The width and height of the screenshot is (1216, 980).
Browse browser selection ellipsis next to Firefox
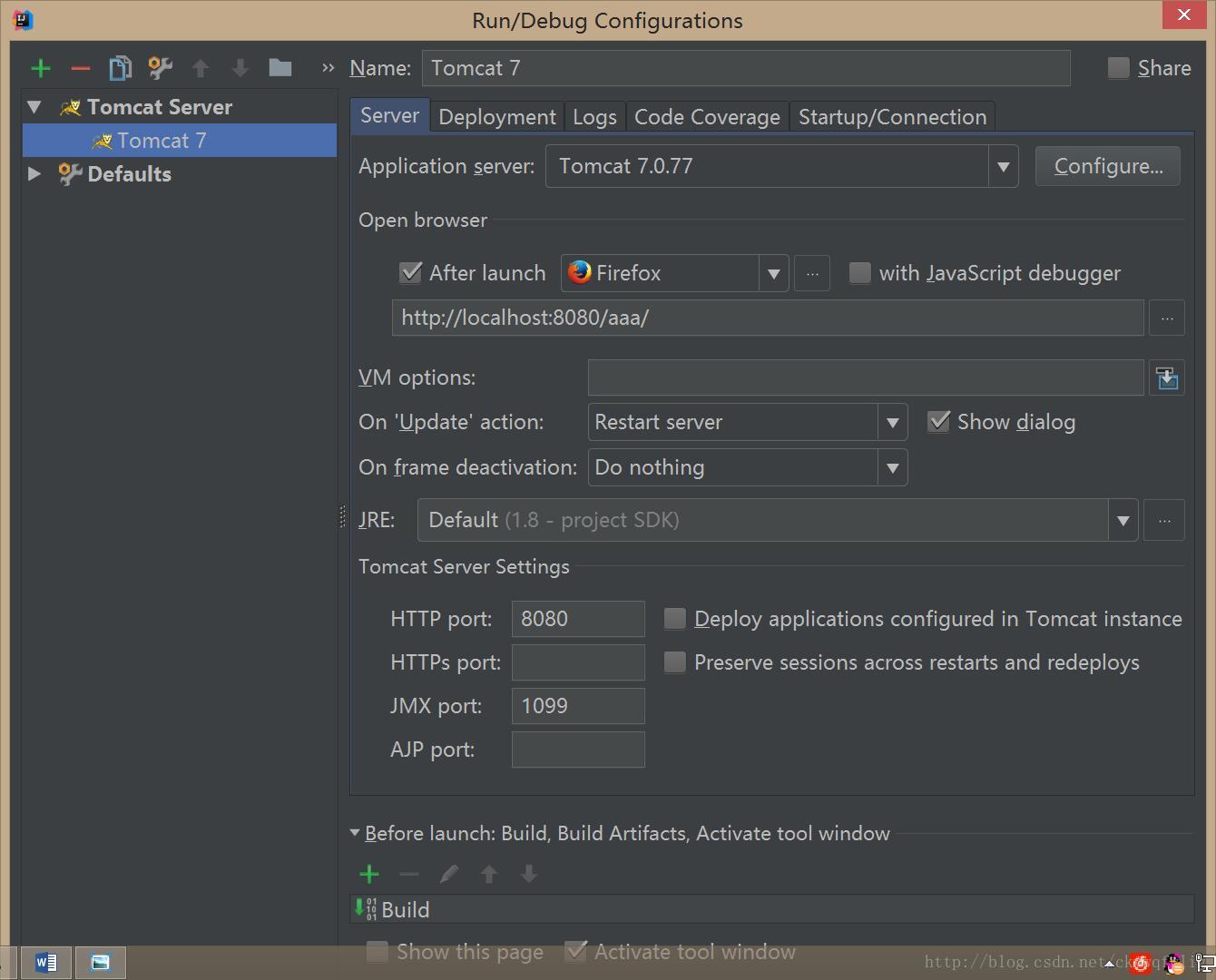(812, 273)
